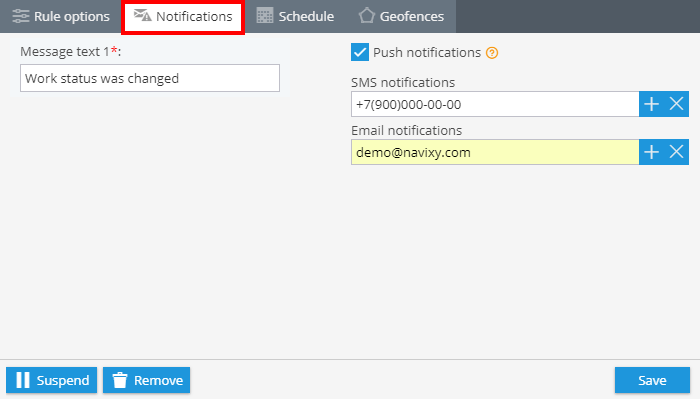Add another email address with plus
The image size is (700, 399).
click(x=651, y=152)
